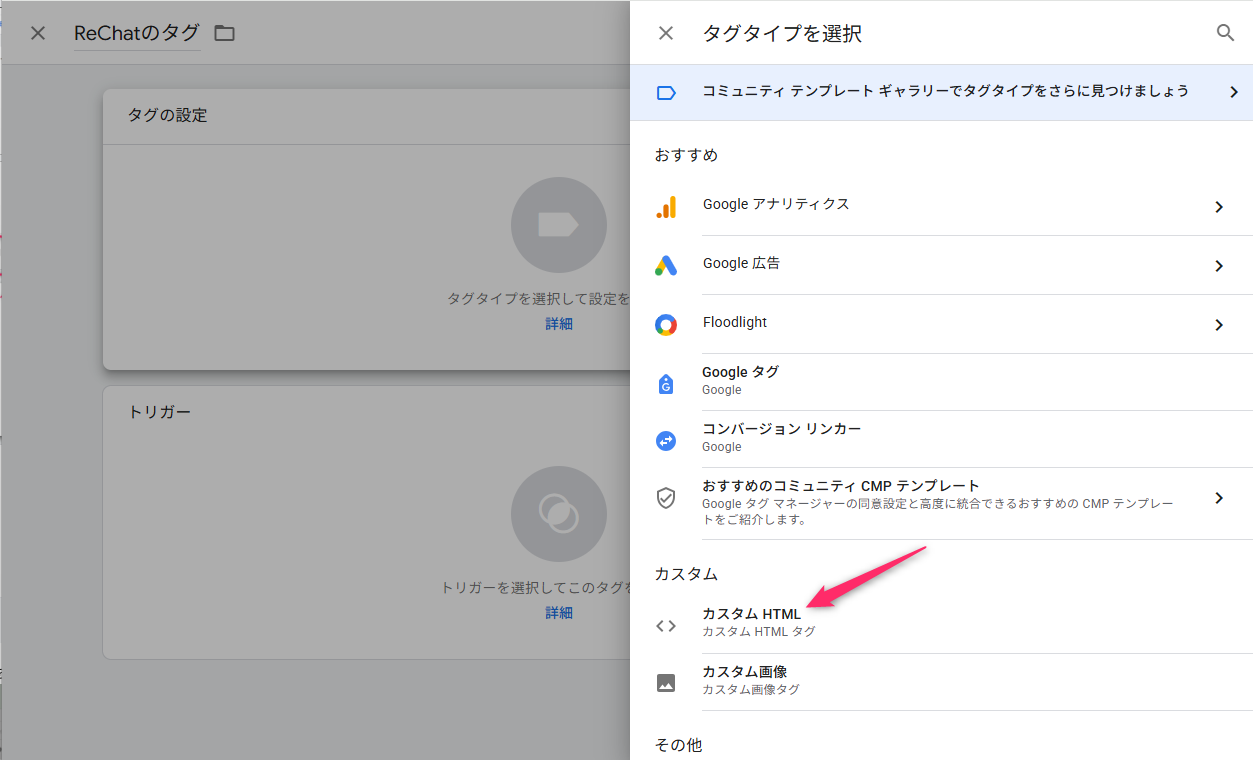
Task: Click the Google Ads logo icon
Action: click(666, 265)
